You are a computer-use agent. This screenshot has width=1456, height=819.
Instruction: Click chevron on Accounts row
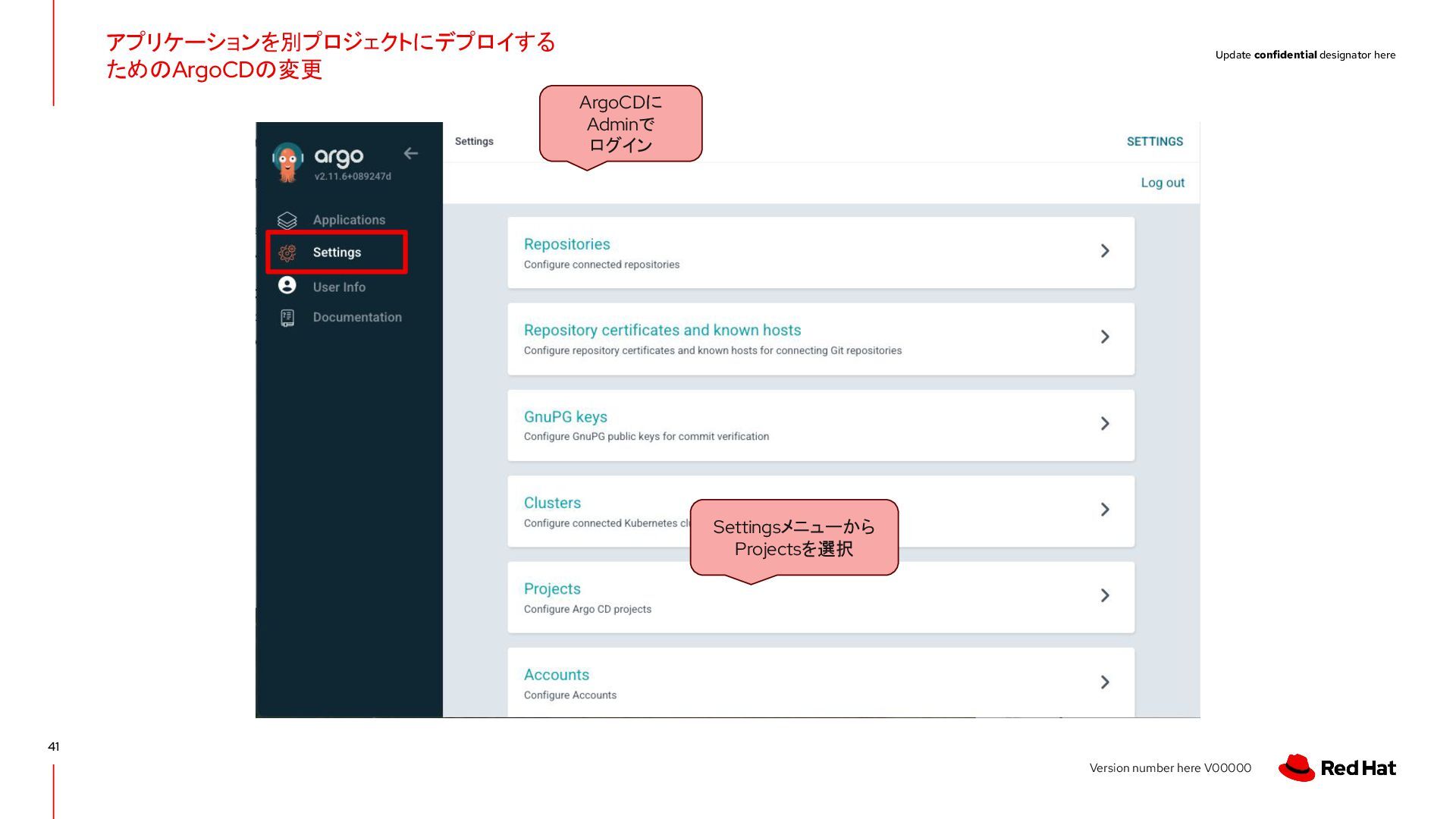1105,682
